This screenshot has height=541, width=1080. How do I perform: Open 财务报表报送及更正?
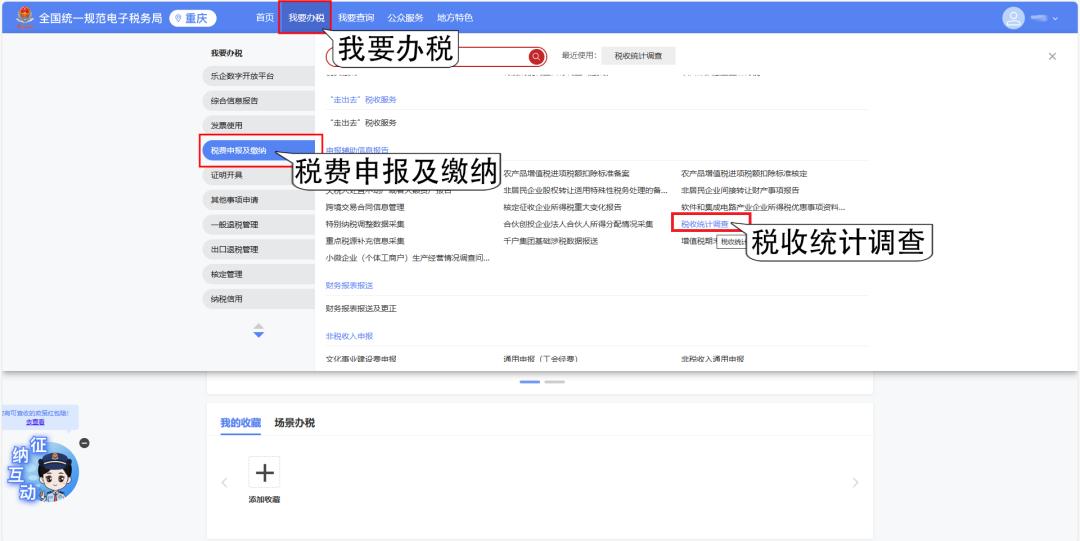[361, 308]
